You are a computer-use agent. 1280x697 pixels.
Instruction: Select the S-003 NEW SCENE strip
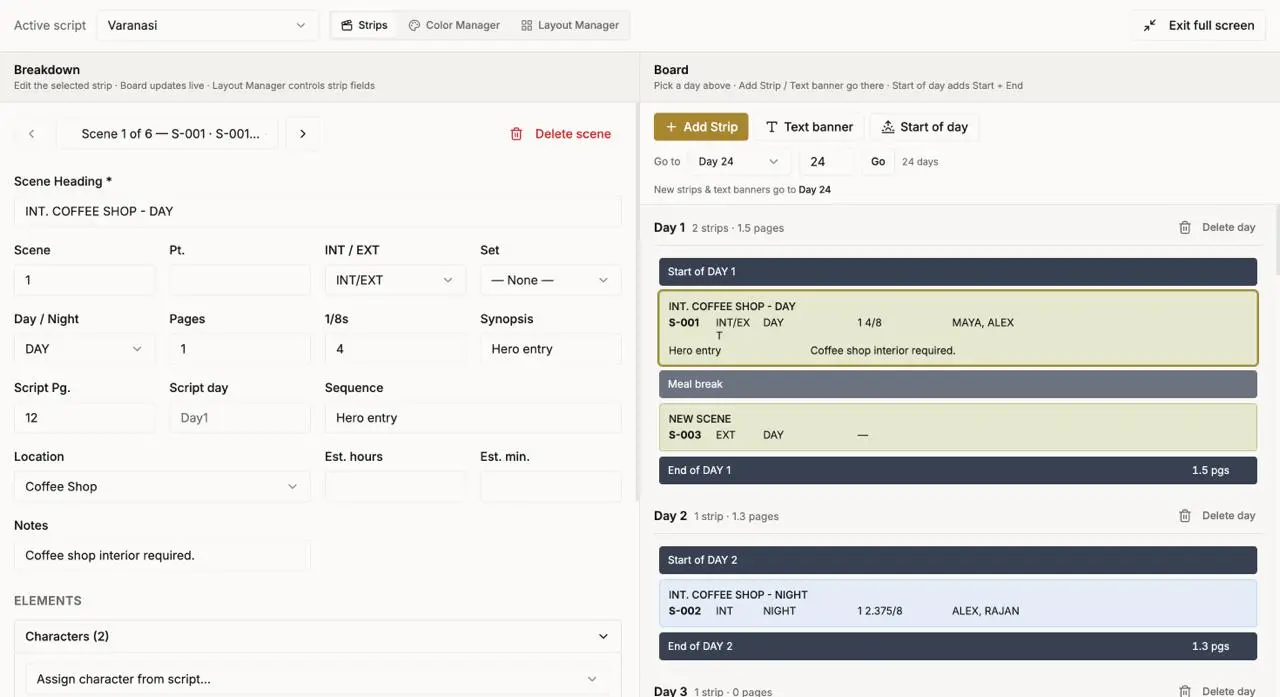(x=958, y=427)
